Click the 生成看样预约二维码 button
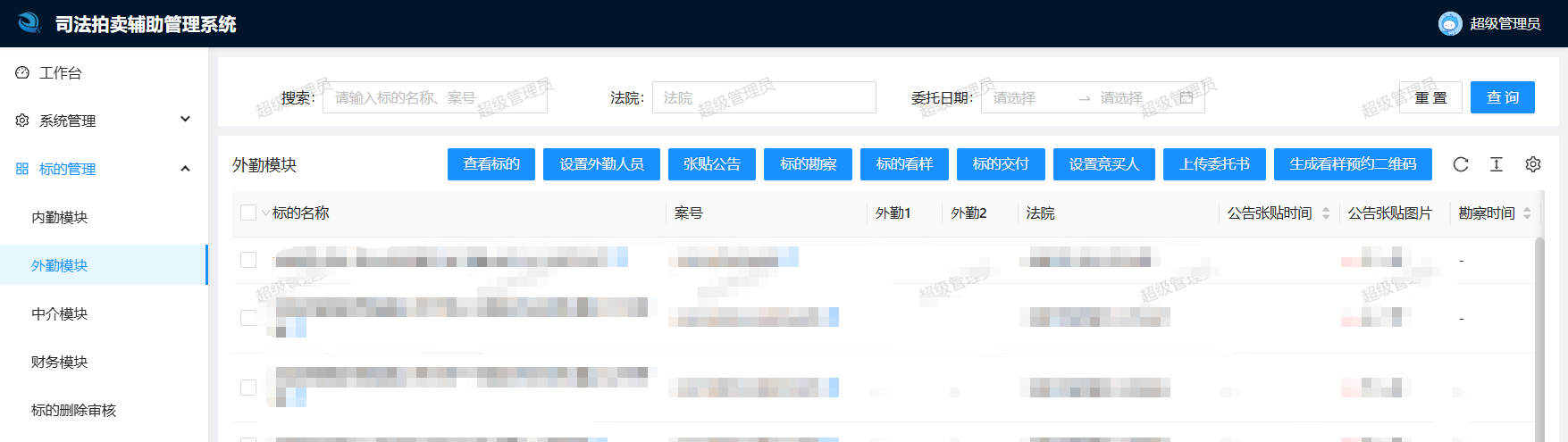Viewport: 1568px width, 442px height. (1353, 164)
